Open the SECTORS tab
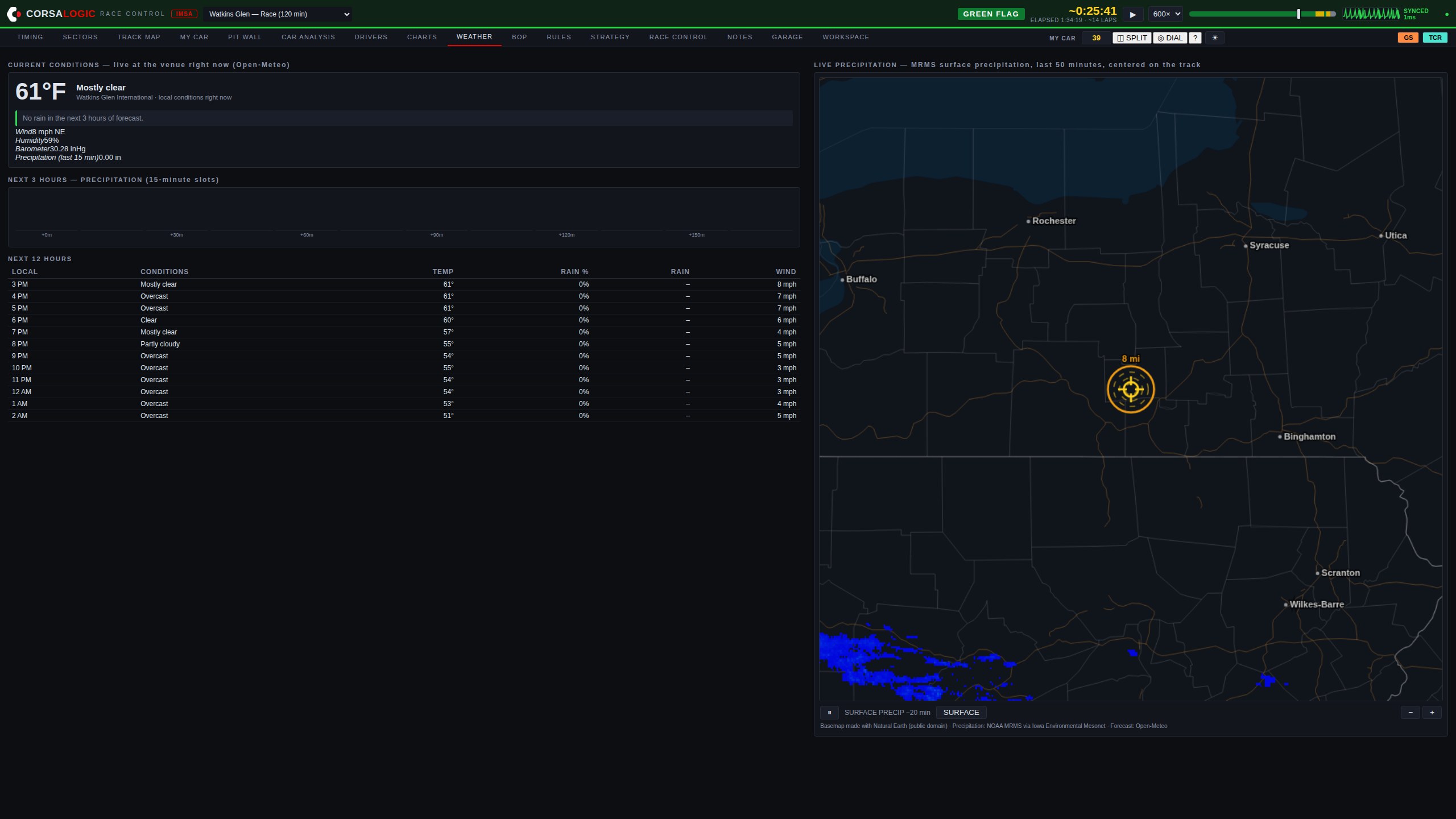 (80, 37)
